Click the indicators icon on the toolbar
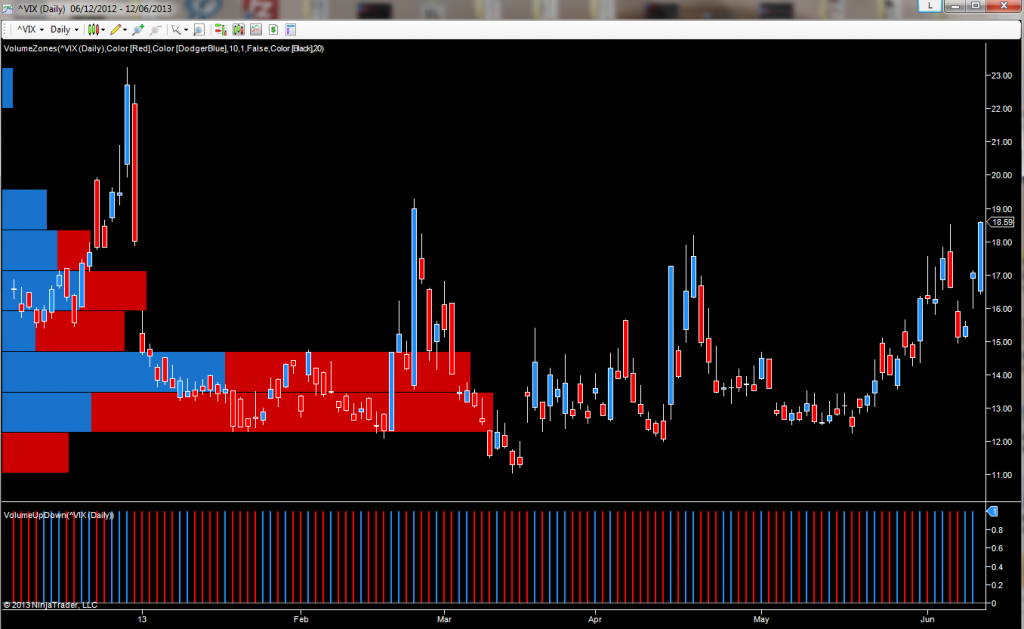The height and width of the screenshot is (629, 1024). click(x=218, y=29)
